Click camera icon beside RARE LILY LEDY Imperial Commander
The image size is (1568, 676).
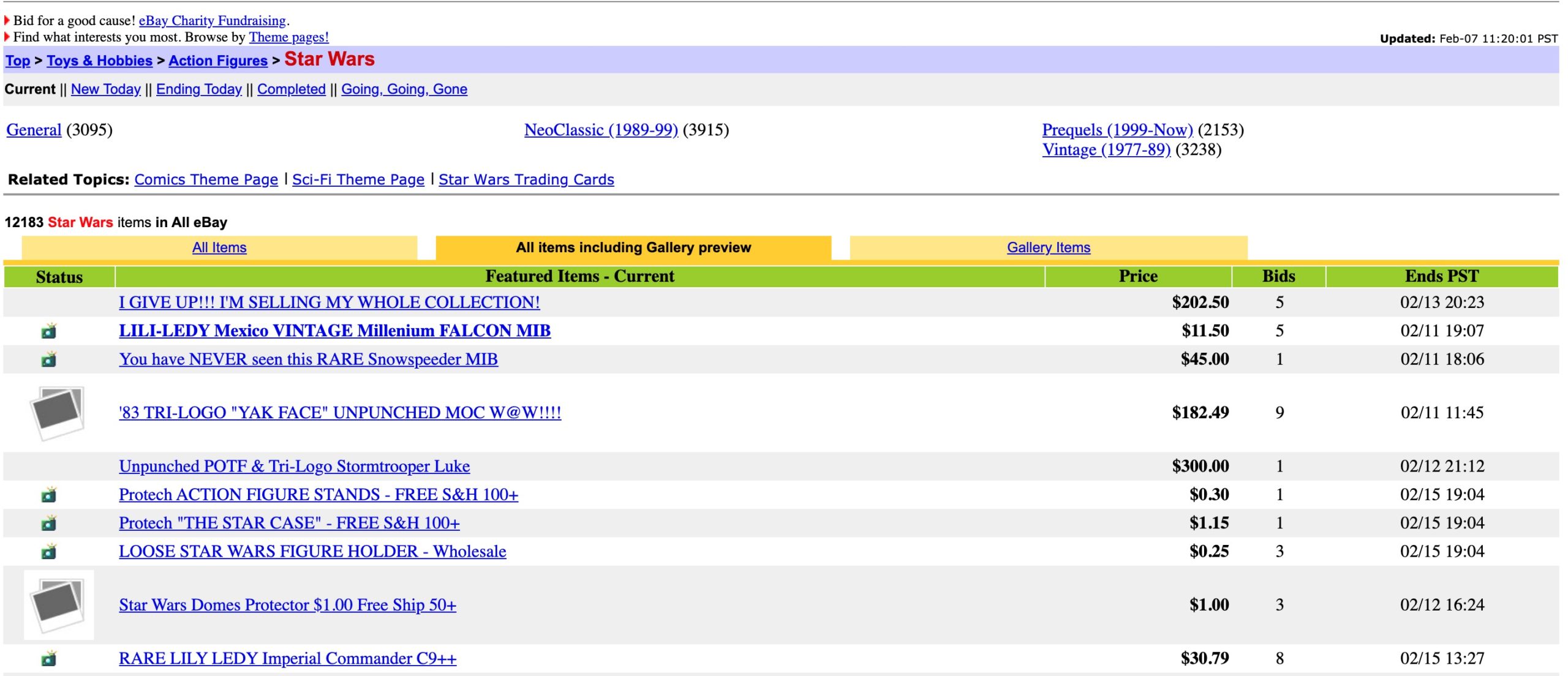click(x=48, y=659)
